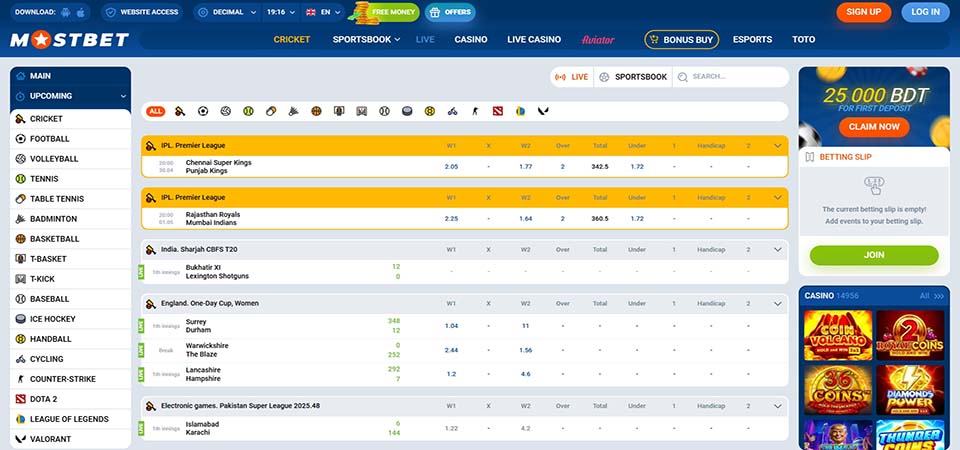Filter events by tennis ball icon in filter row
This screenshot has width=960, height=450.
[x=248, y=111]
